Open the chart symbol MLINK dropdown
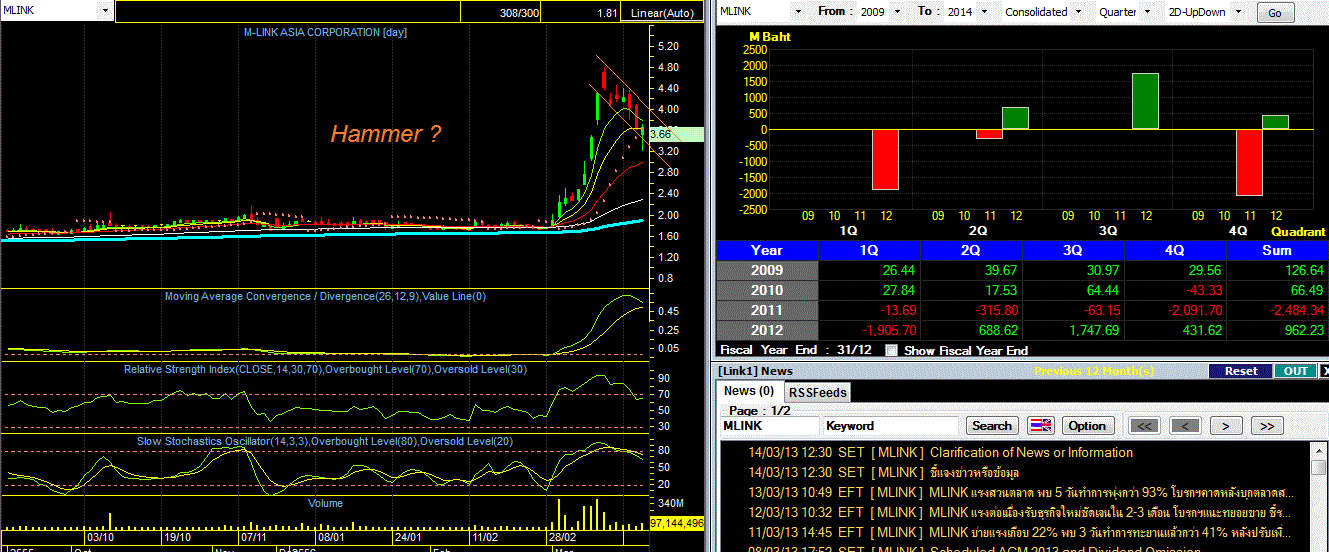Screen dimensions: 1329x552 (x=105, y=12)
